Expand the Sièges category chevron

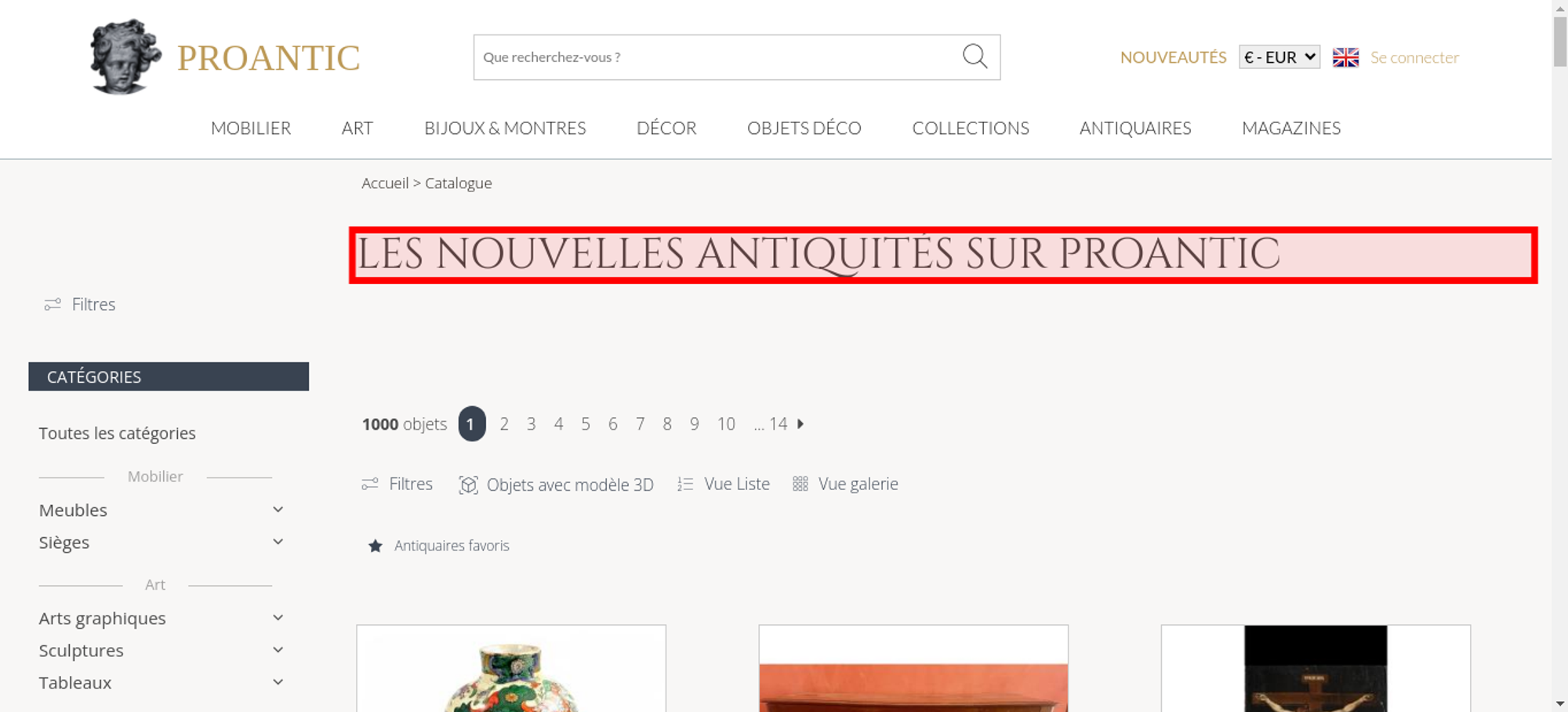[278, 542]
